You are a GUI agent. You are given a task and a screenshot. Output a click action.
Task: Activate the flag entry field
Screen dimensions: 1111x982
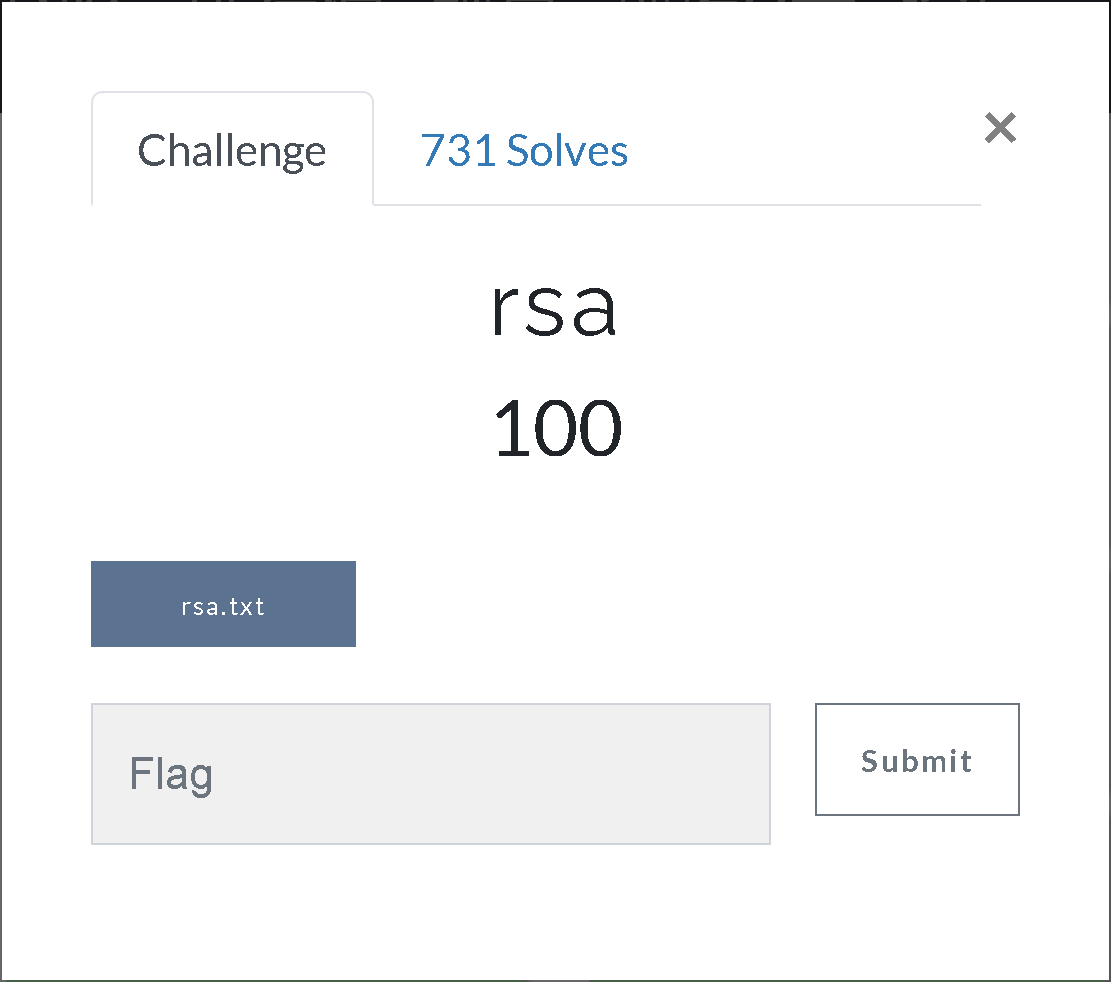click(430, 772)
